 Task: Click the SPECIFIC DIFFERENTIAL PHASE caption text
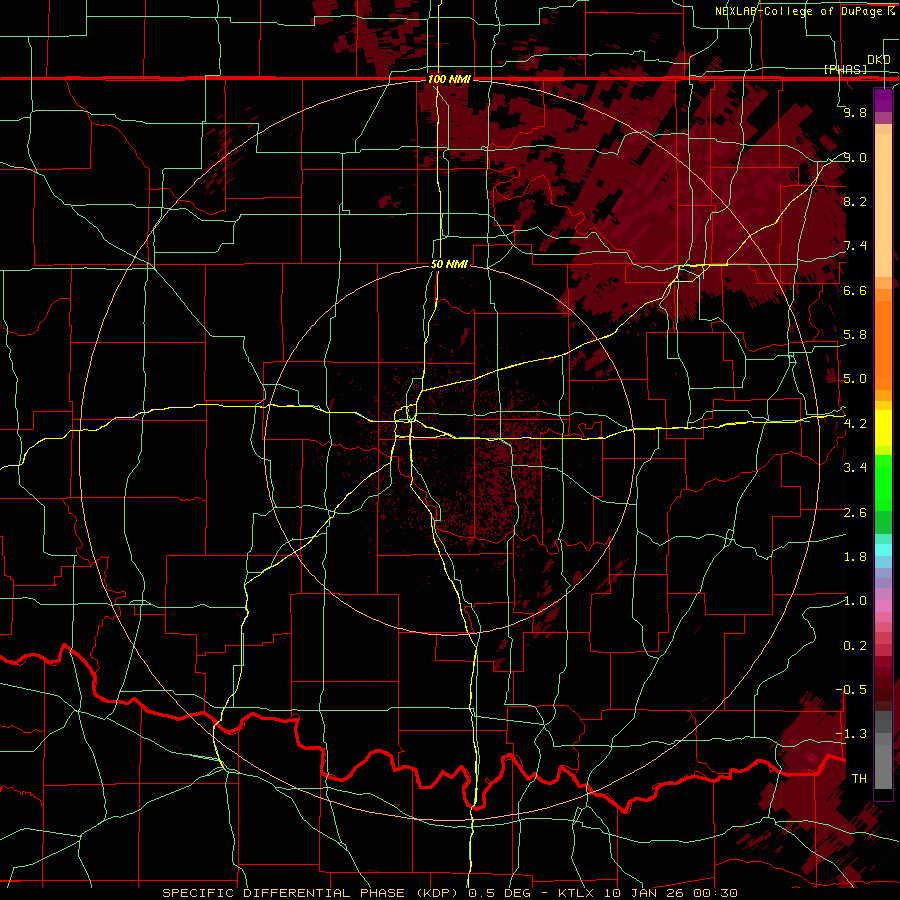(286, 893)
